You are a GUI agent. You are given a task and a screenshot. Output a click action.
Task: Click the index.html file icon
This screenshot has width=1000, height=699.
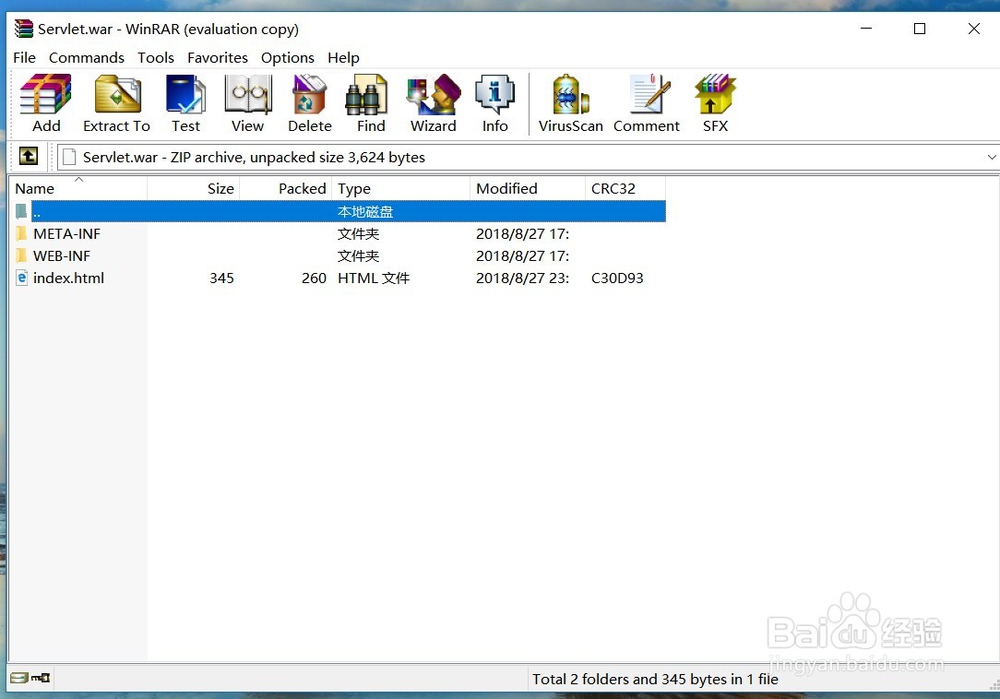click(x=22, y=278)
